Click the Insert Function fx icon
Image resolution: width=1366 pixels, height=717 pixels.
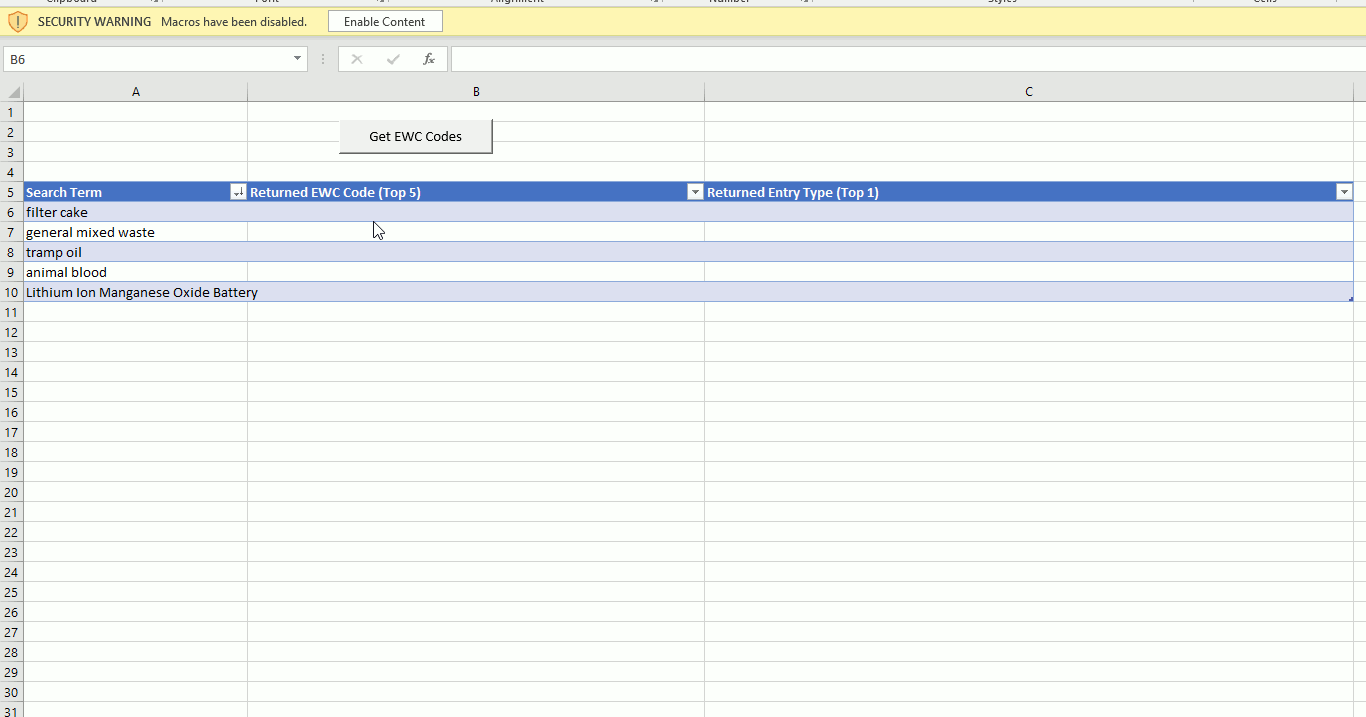(428, 59)
